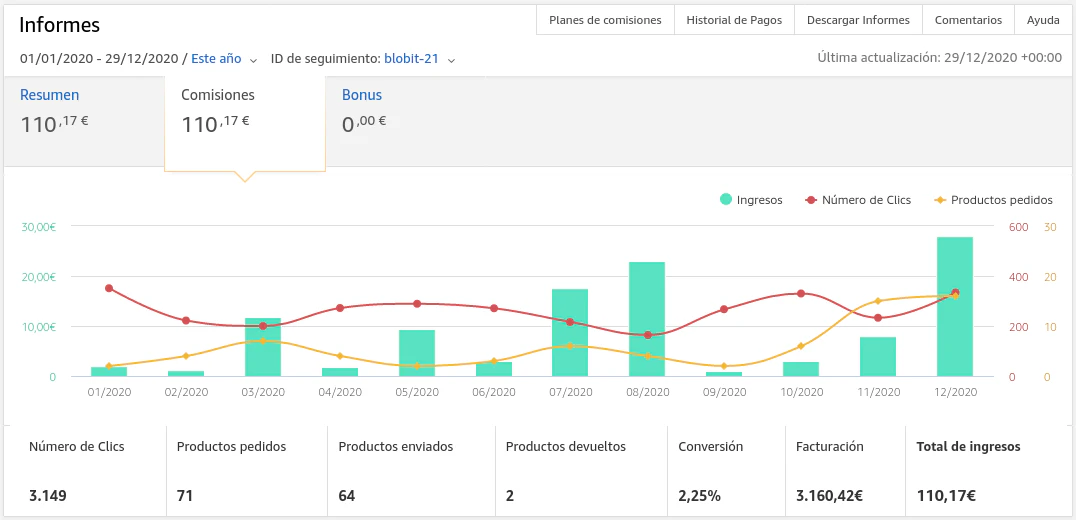
Task: Open the Ayuda page
Action: tap(1043, 20)
